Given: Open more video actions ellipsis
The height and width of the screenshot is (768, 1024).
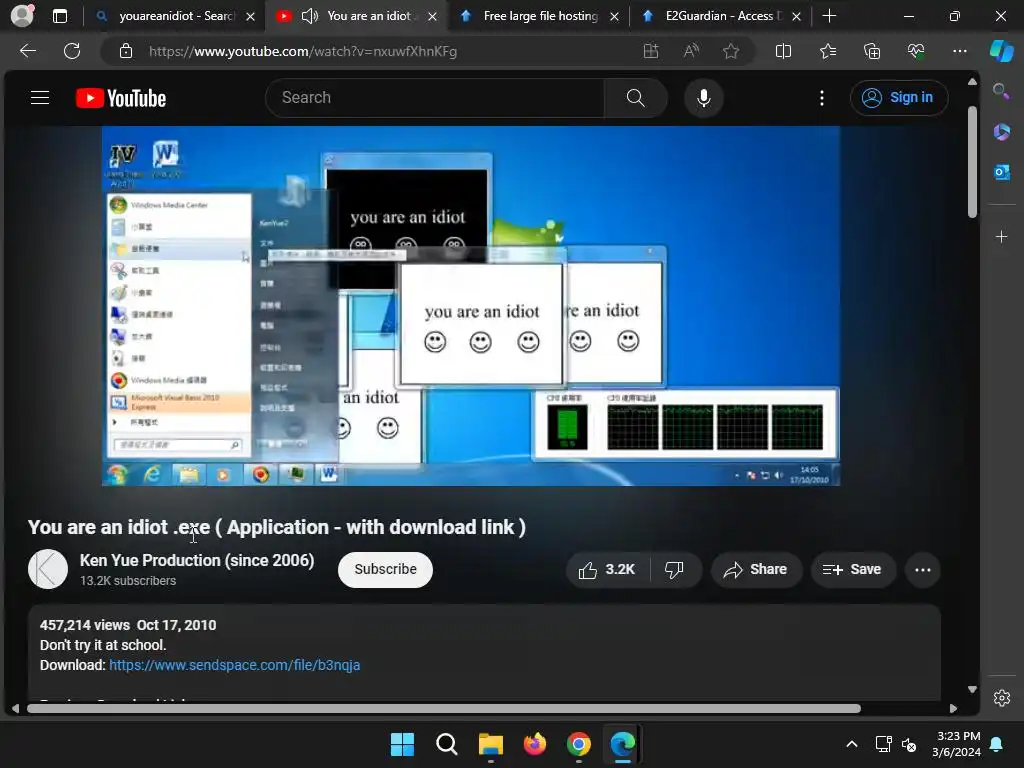Looking at the screenshot, I should [x=923, y=569].
